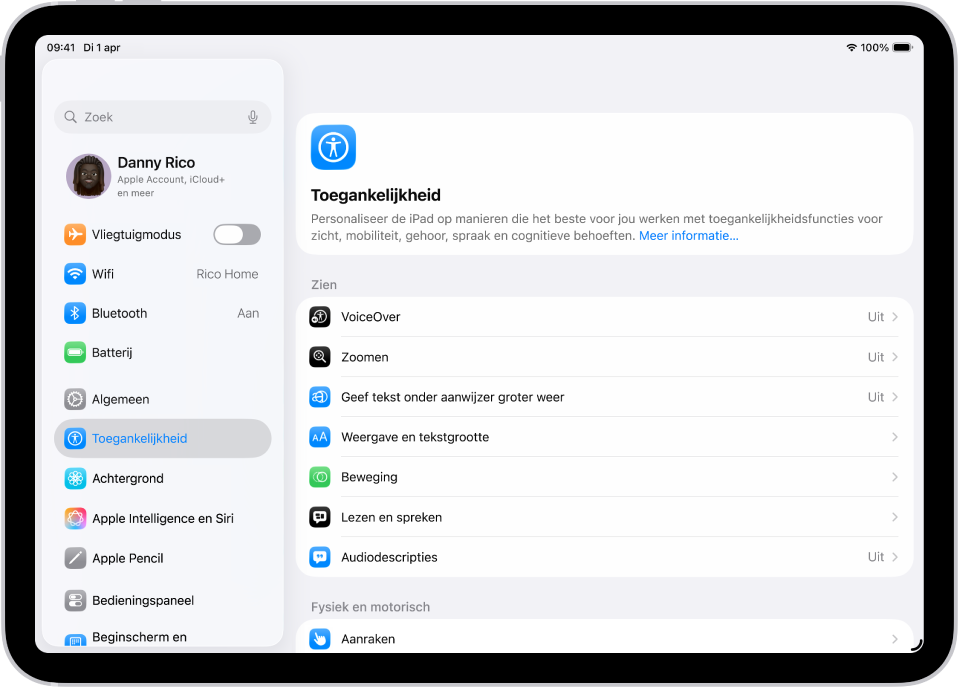Open VoiceOver settings via its icon
Screen dimensions: 960x692
click(320, 316)
